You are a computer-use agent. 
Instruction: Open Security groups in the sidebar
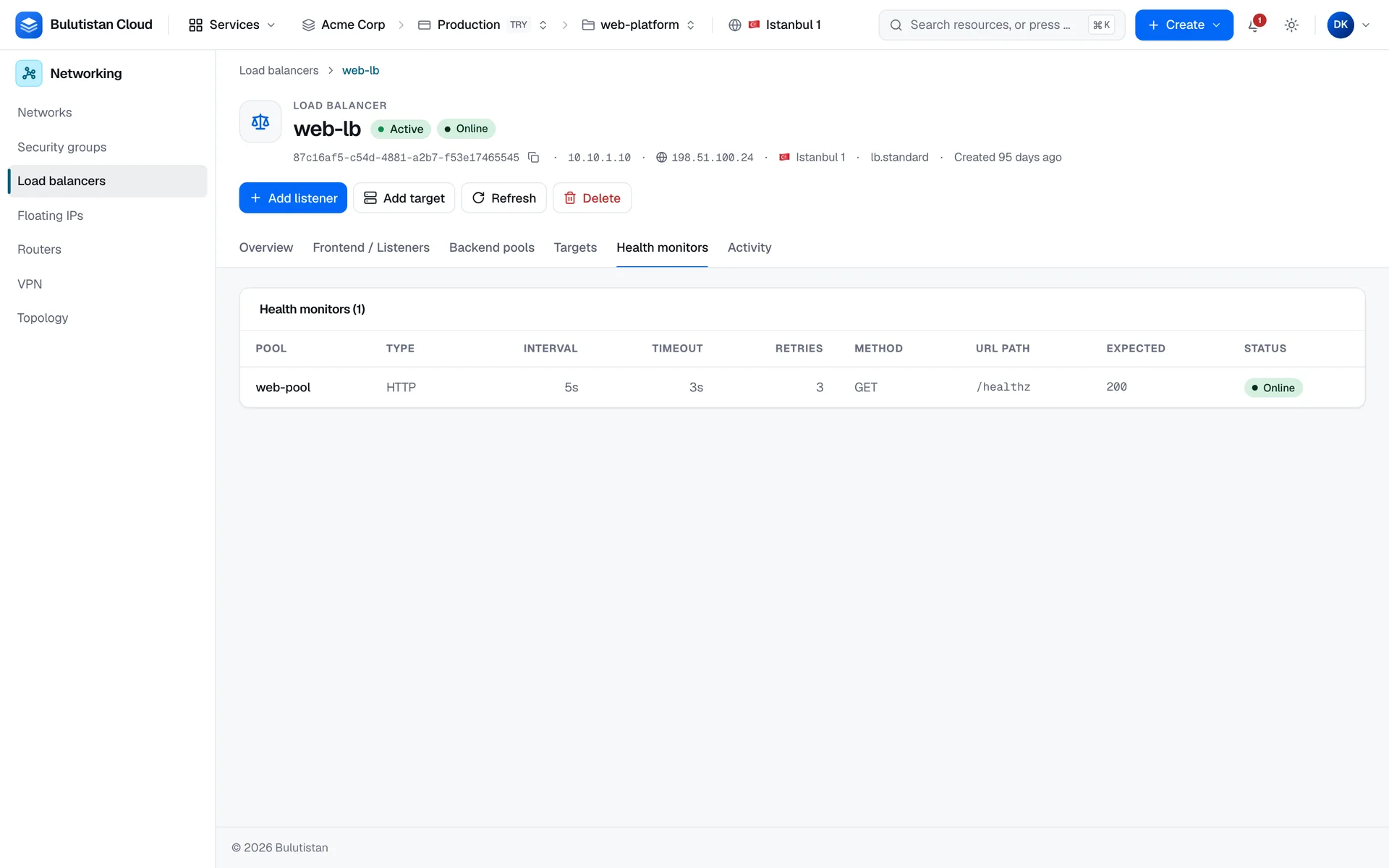pyautogui.click(x=107, y=147)
